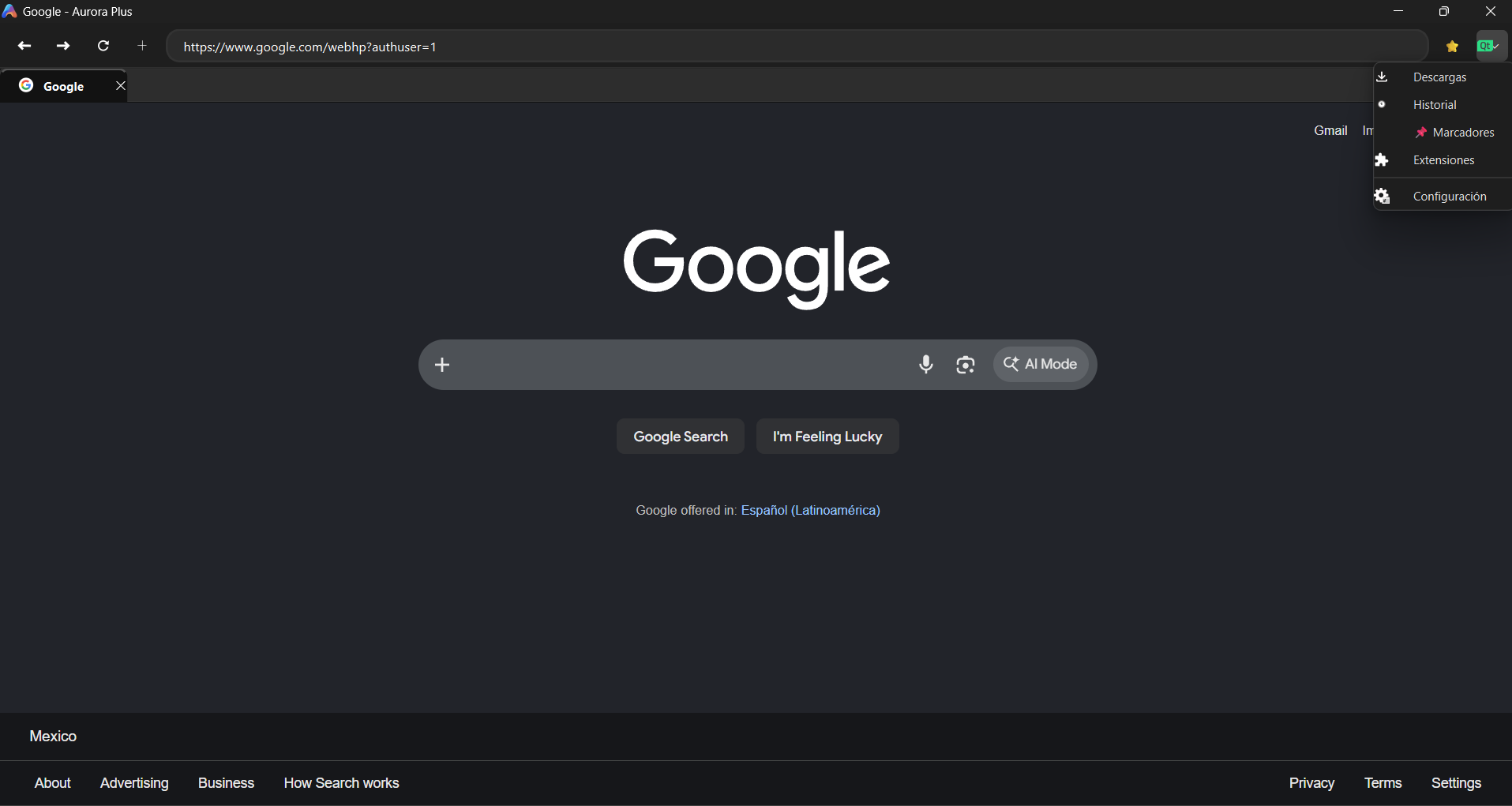Click the bookmark star icon
The height and width of the screenshot is (806, 1512).
pyautogui.click(x=1452, y=47)
